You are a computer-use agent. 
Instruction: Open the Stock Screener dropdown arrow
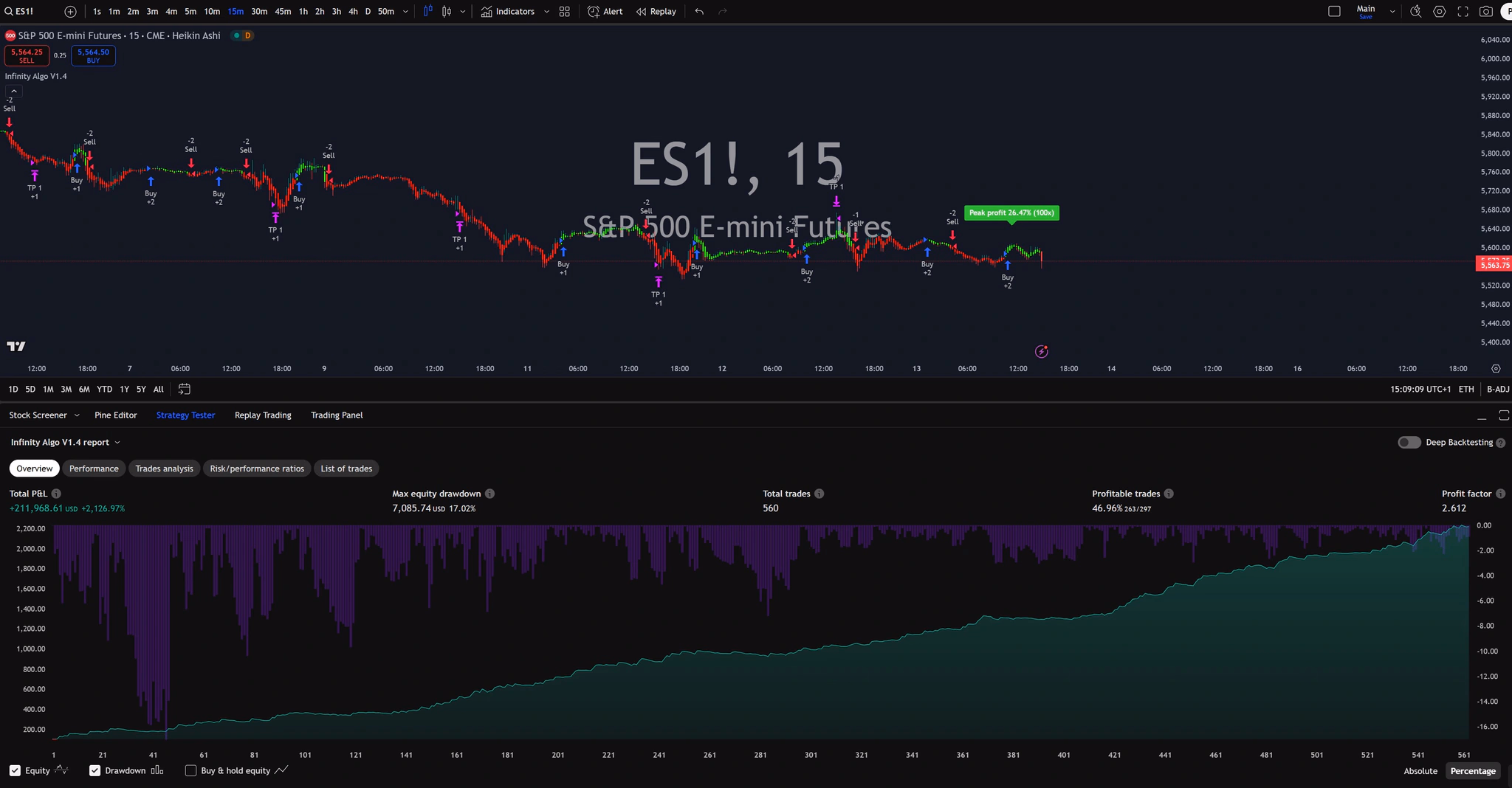pyautogui.click(x=77, y=415)
